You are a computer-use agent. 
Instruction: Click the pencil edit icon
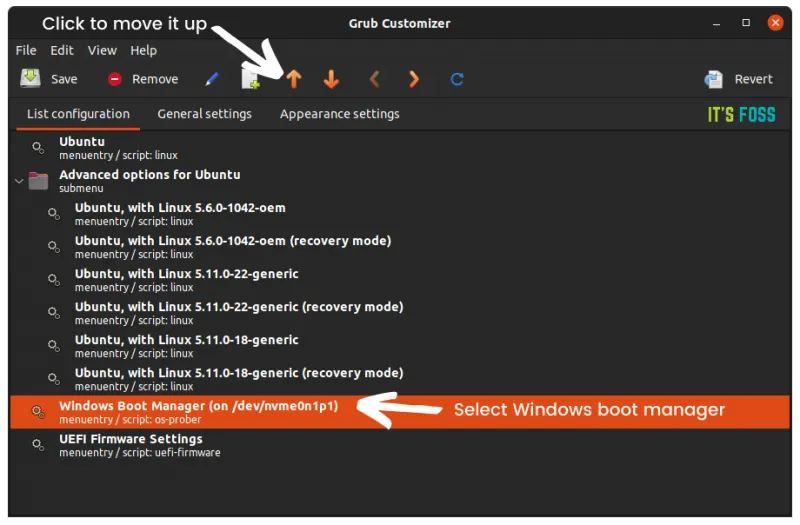point(212,80)
